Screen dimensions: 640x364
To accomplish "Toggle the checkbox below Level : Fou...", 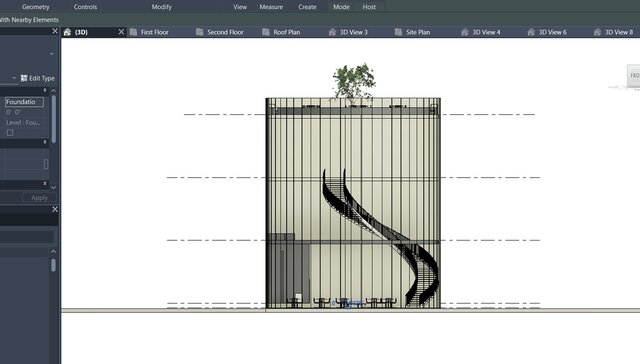I will (x=10, y=133).
